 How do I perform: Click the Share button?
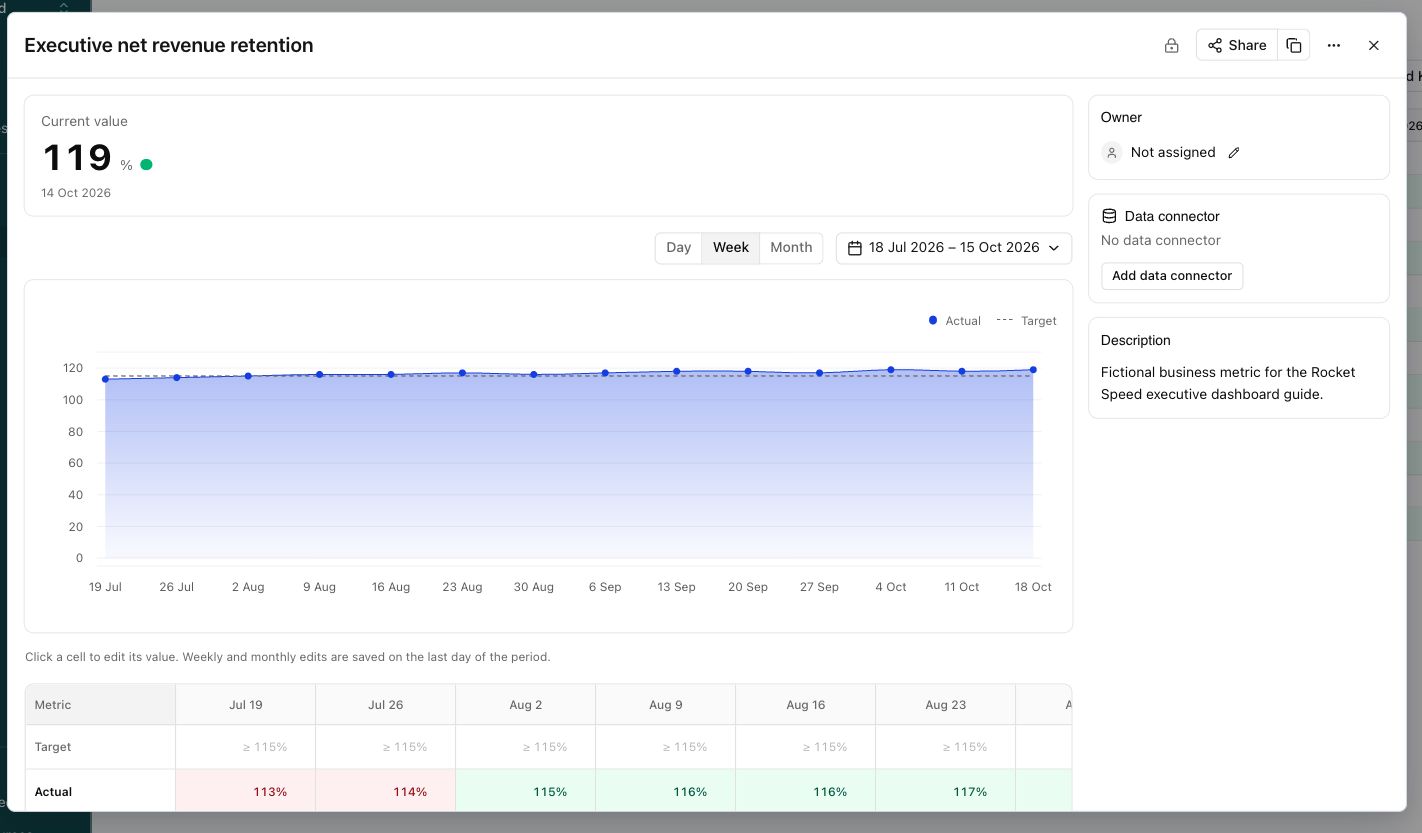click(x=1237, y=45)
